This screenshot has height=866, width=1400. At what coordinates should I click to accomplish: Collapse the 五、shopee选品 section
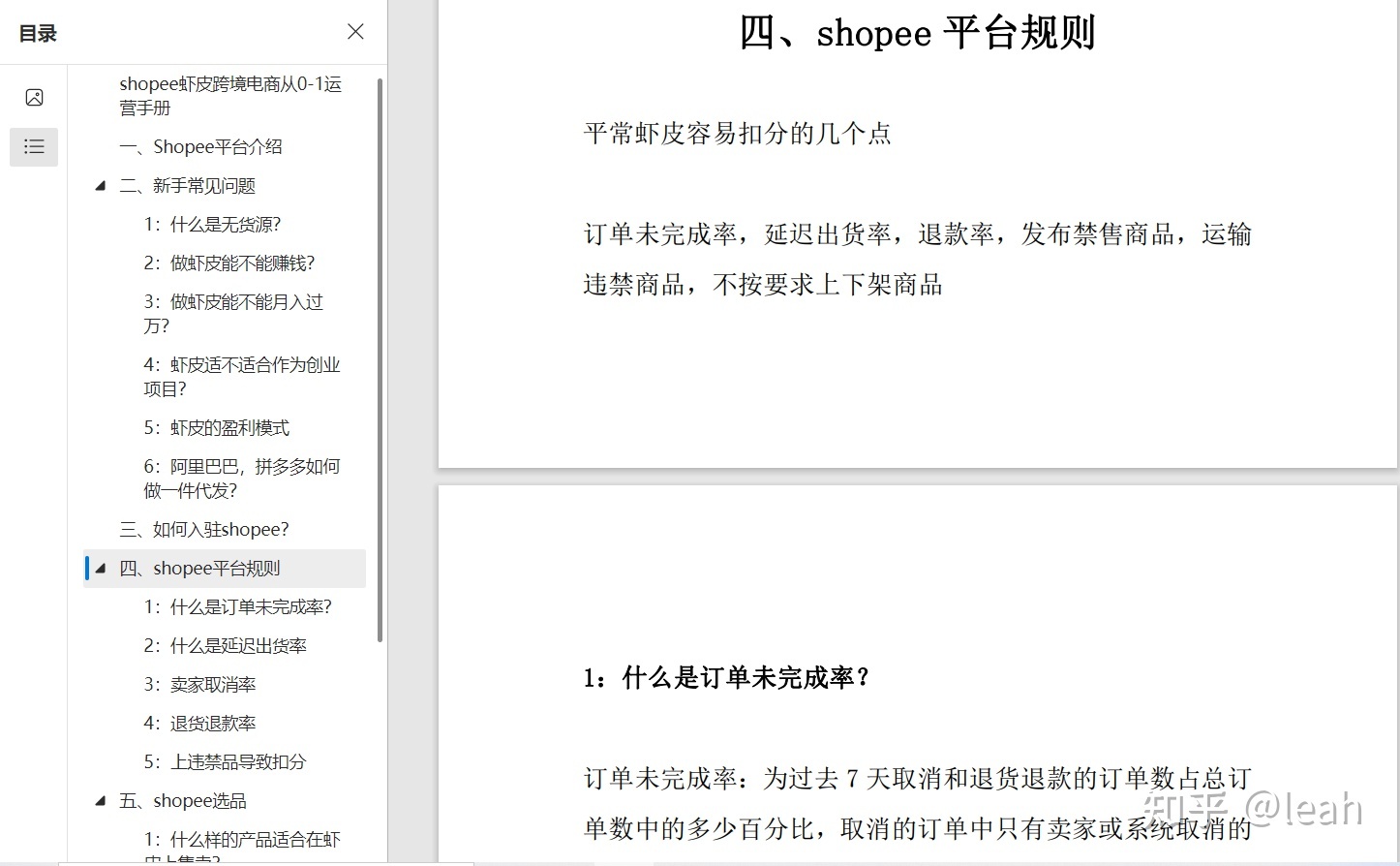[x=101, y=801]
